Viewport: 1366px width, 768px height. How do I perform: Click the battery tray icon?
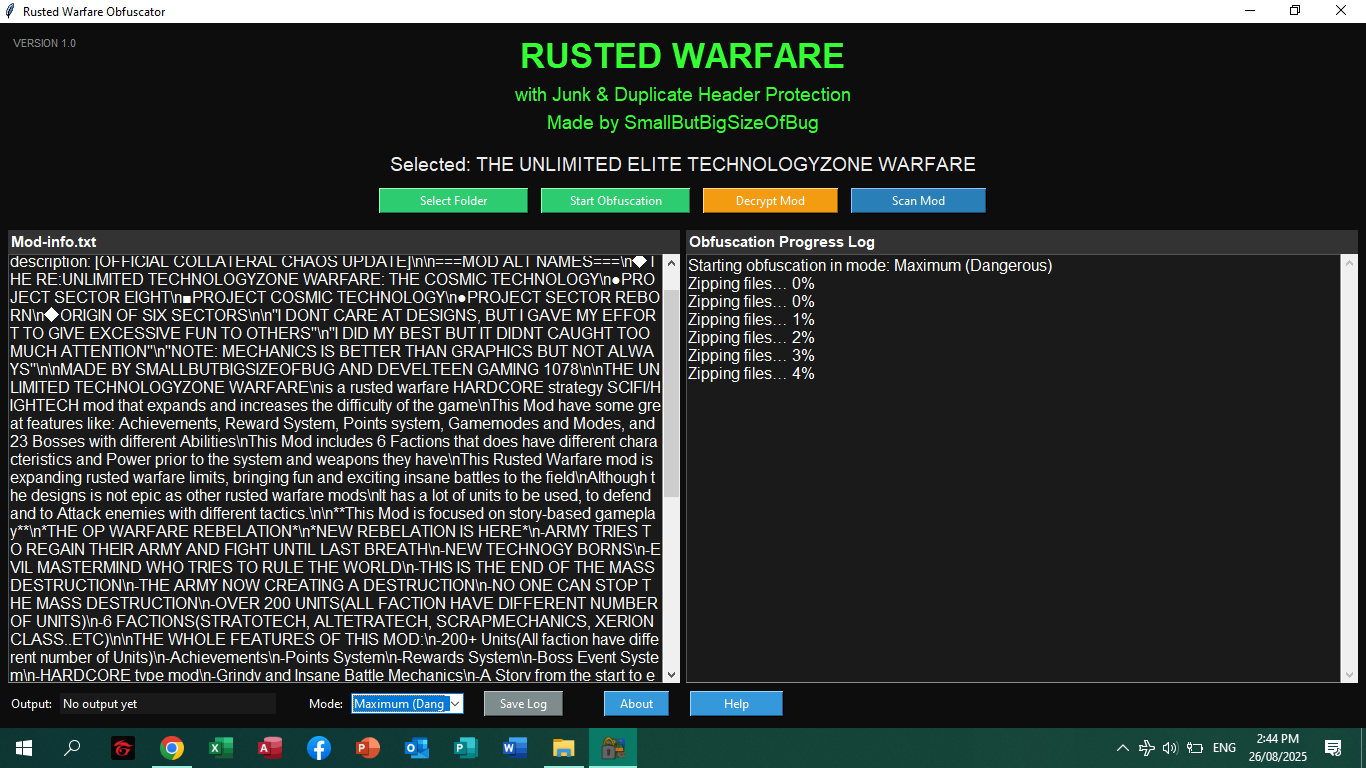pos(1195,748)
